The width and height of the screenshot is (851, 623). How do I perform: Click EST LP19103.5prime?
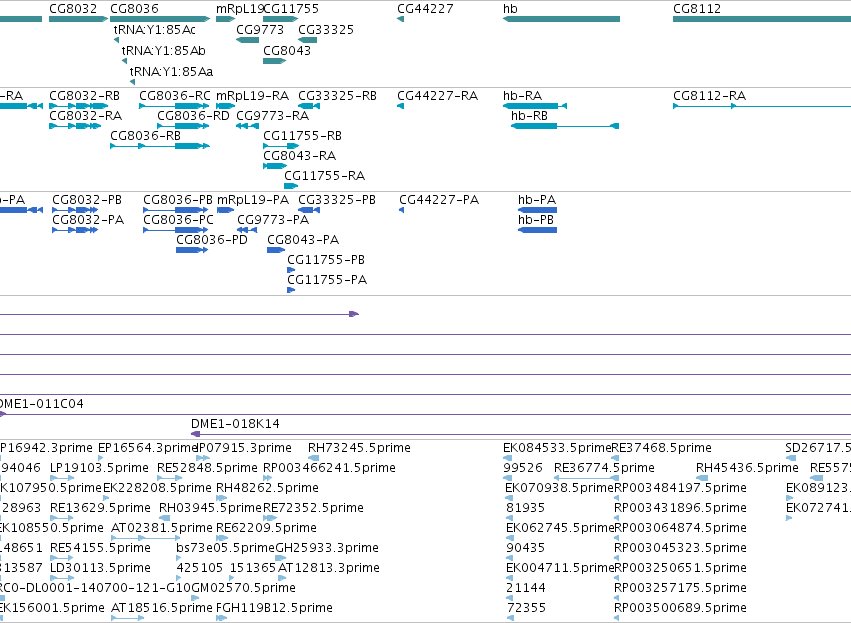[x=61, y=478]
